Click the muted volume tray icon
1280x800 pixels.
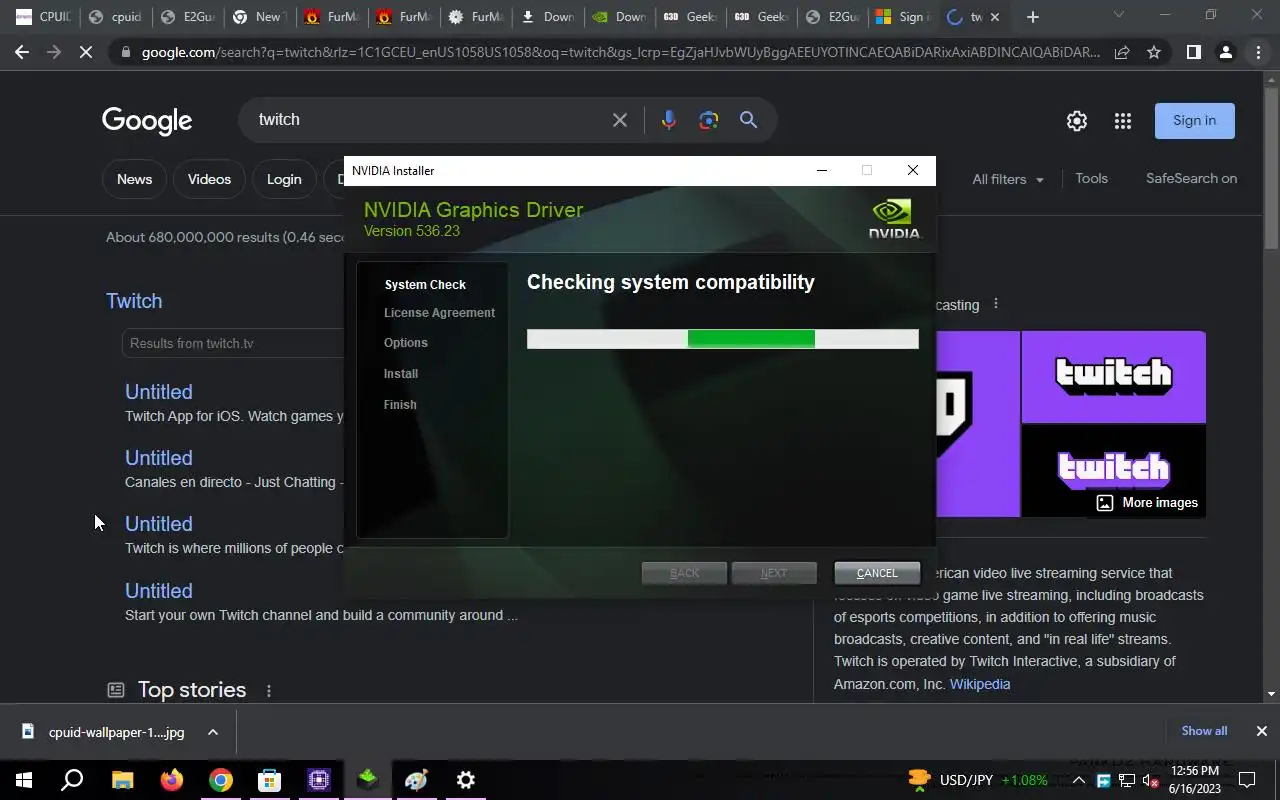[1150, 781]
